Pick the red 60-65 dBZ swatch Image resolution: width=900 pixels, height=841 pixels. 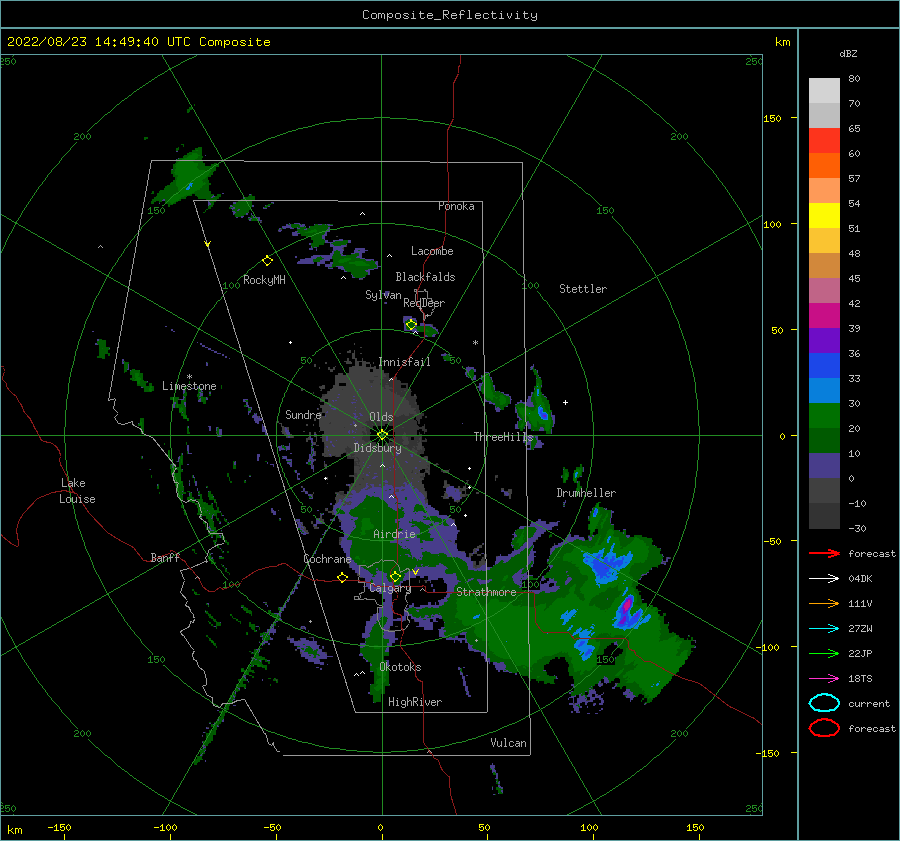pyautogui.click(x=824, y=141)
